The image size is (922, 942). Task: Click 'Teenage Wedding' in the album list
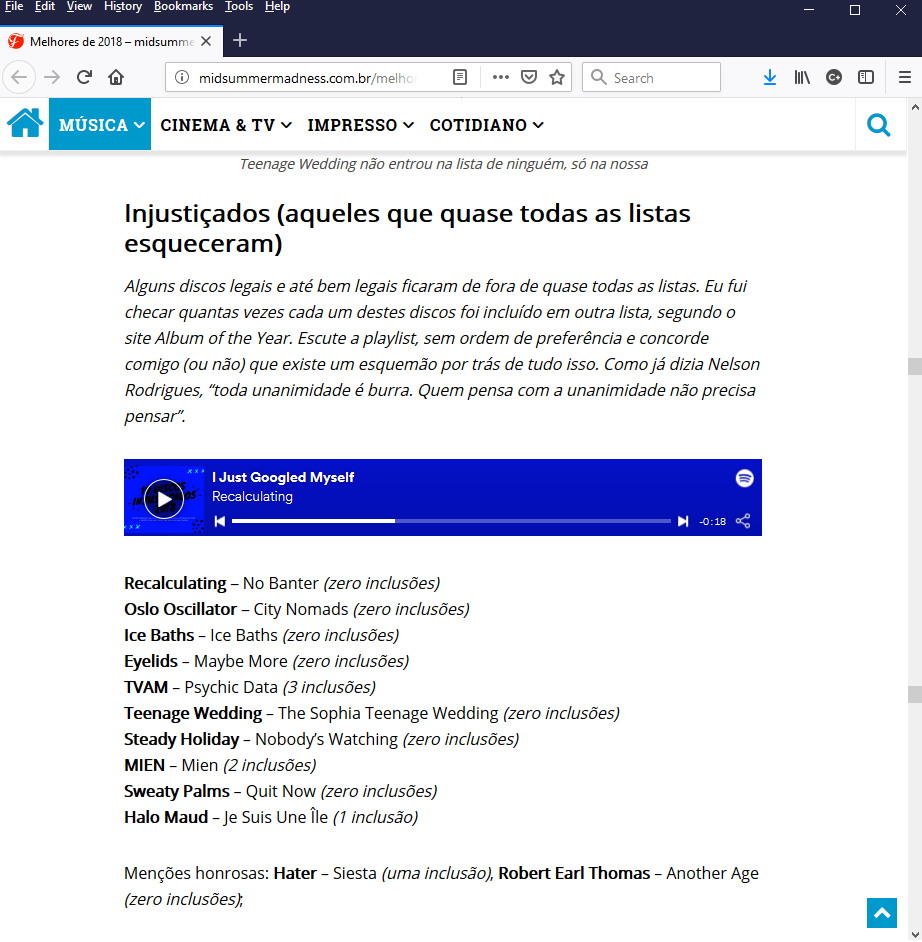[193, 713]
